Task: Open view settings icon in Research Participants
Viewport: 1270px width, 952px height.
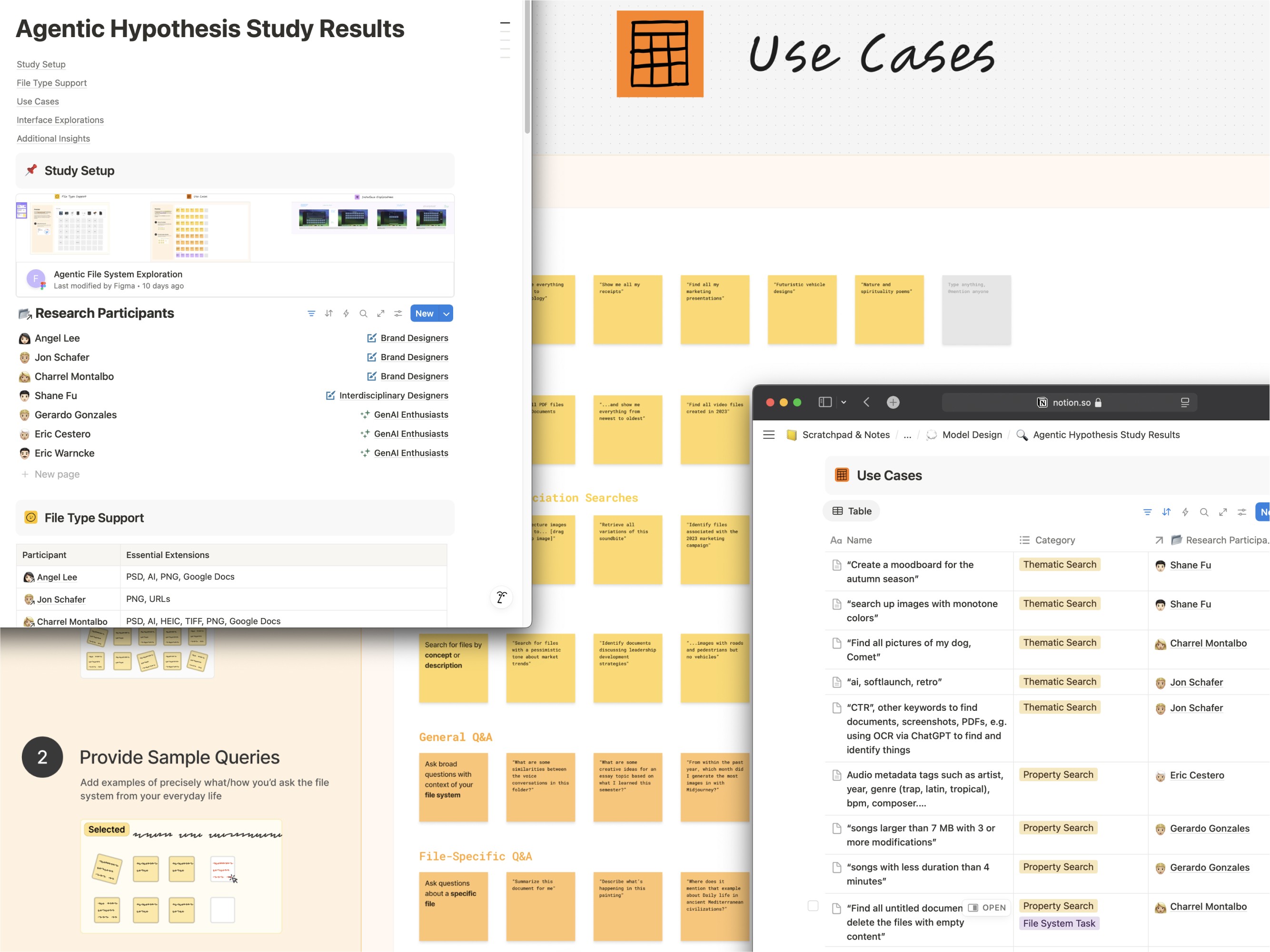Action: coord(398,314)
